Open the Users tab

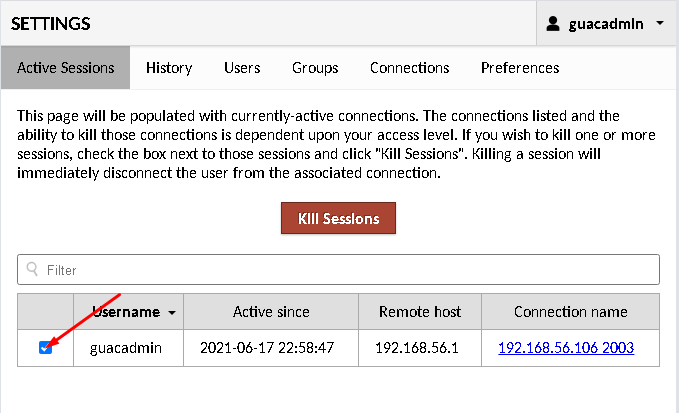(242, 68)
